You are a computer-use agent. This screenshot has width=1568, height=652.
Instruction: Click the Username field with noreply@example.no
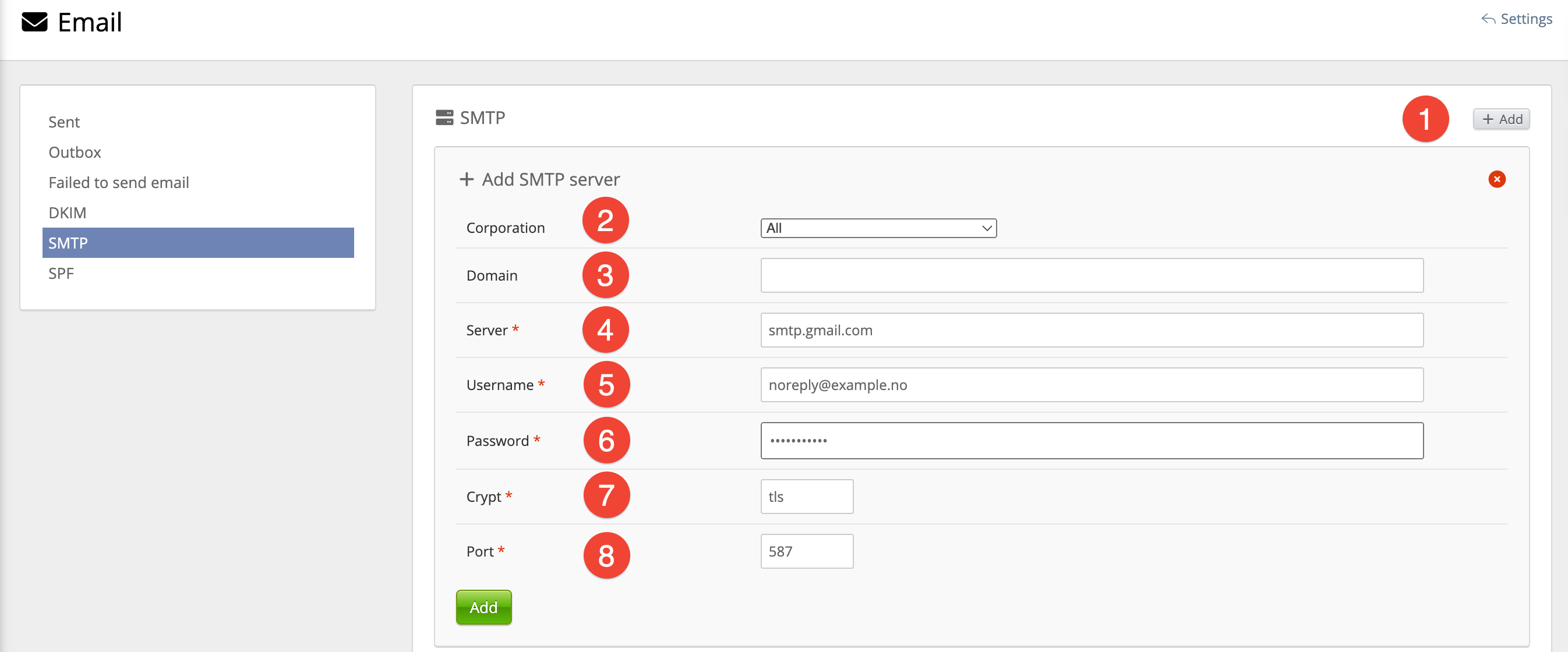tap(1092, 385)
